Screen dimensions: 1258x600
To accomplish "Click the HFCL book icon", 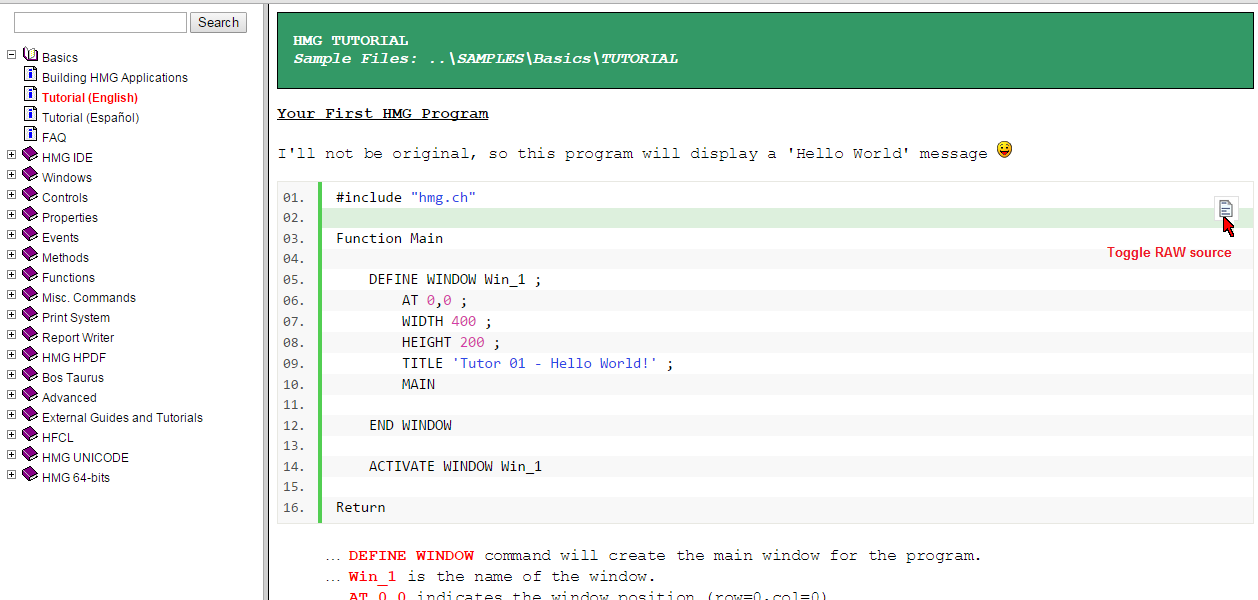I will [x=30, y=435].
